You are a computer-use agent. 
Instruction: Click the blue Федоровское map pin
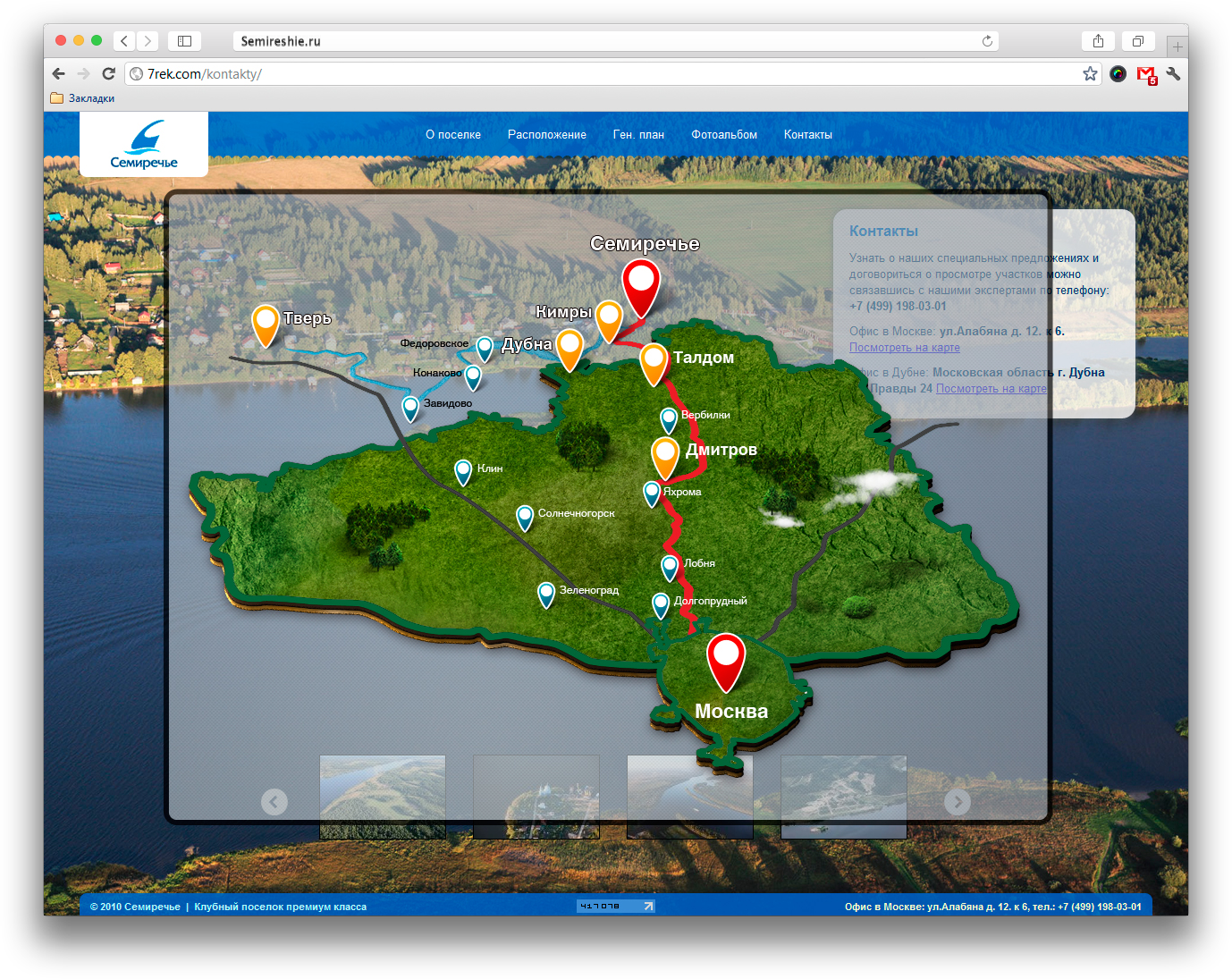pyautogui.click(x=485, y=349)
